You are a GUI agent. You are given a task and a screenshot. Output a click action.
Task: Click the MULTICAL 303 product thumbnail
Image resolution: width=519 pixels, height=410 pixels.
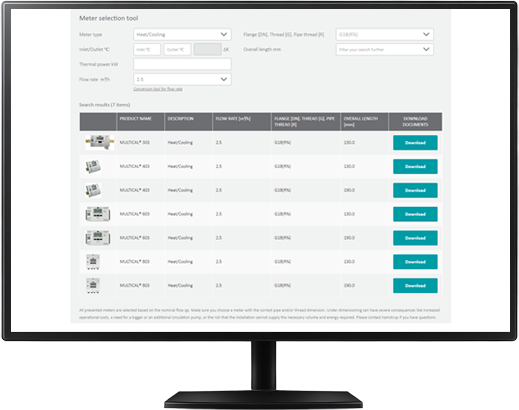[100, 142]
